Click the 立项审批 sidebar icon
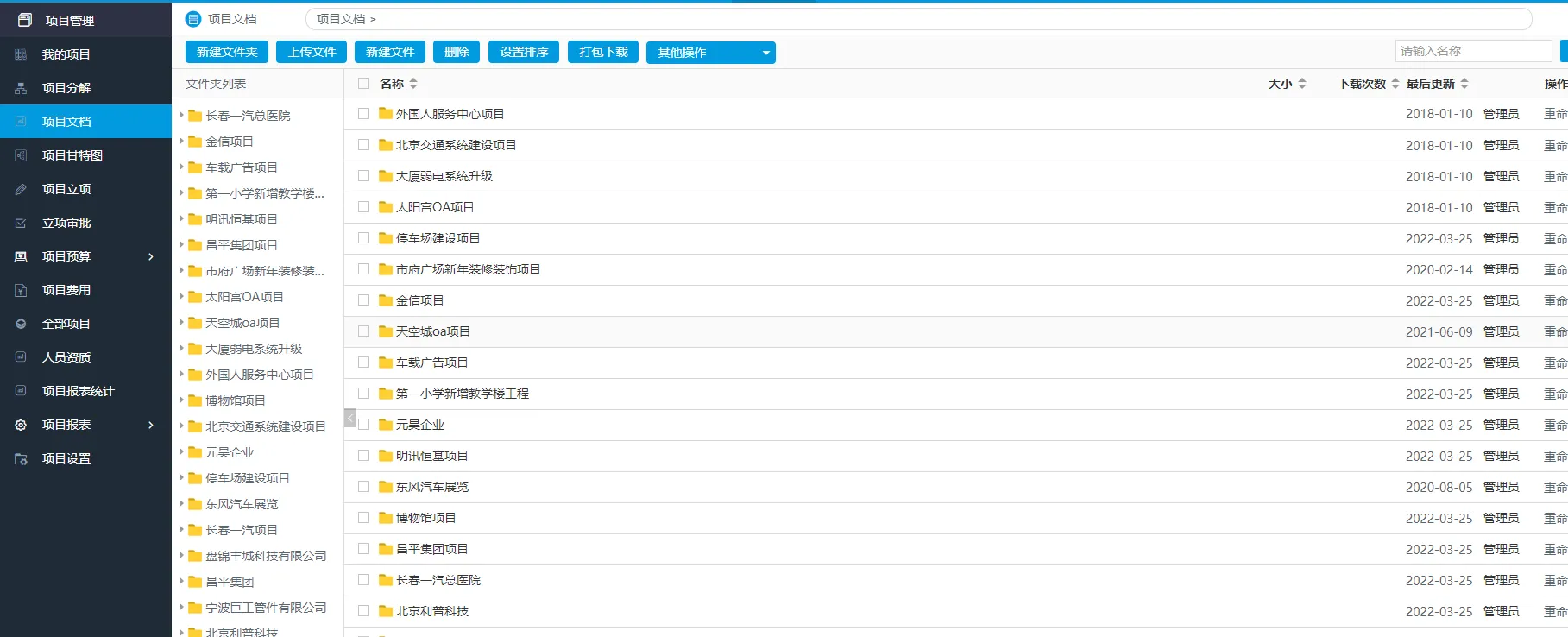Screen dimensions: 1568x637 coord(21,223)
